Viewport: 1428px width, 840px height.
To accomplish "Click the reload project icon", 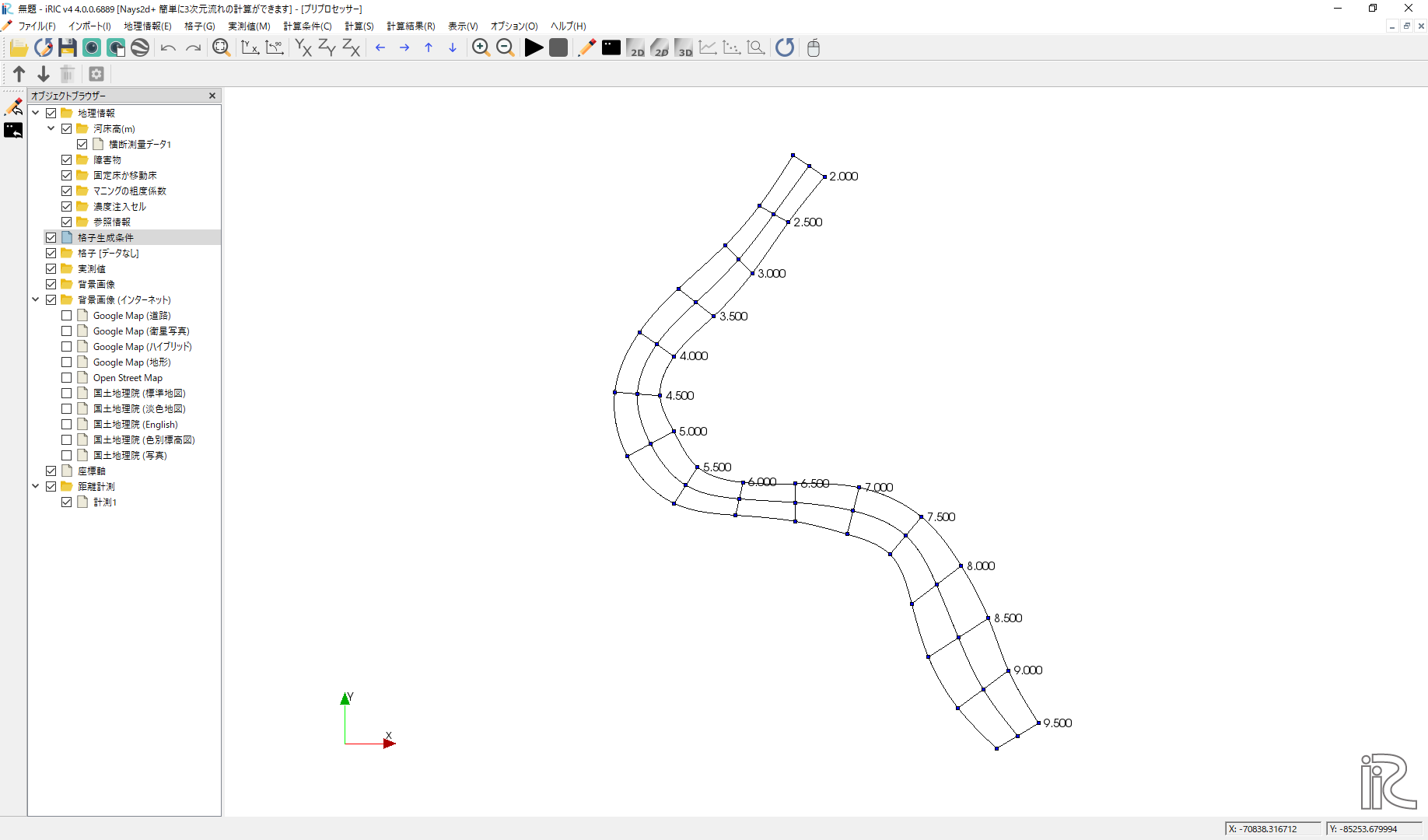I will pyautogui.click(x=44, y=48).
